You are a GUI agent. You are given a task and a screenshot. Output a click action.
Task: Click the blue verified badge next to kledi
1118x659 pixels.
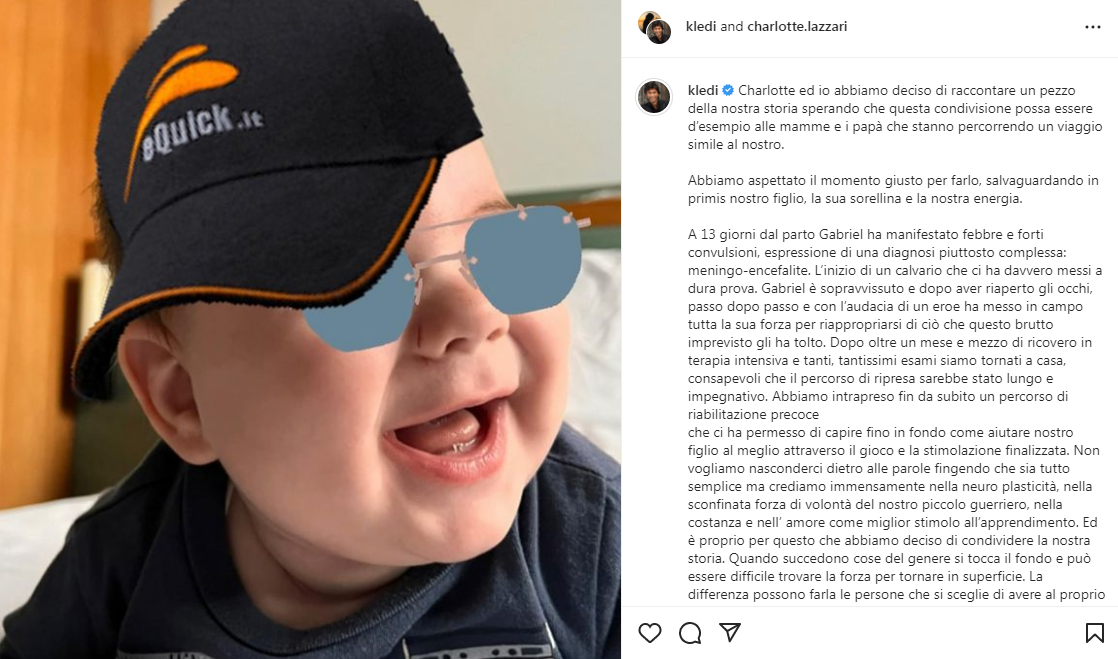pyautogui.click(x=728, y=91)
